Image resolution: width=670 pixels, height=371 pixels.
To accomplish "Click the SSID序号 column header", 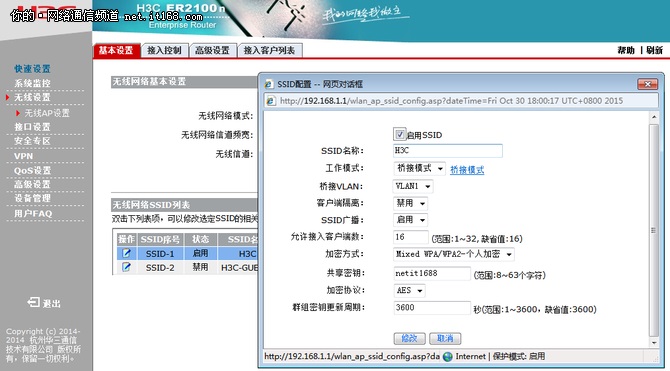I will click(160, 239).
